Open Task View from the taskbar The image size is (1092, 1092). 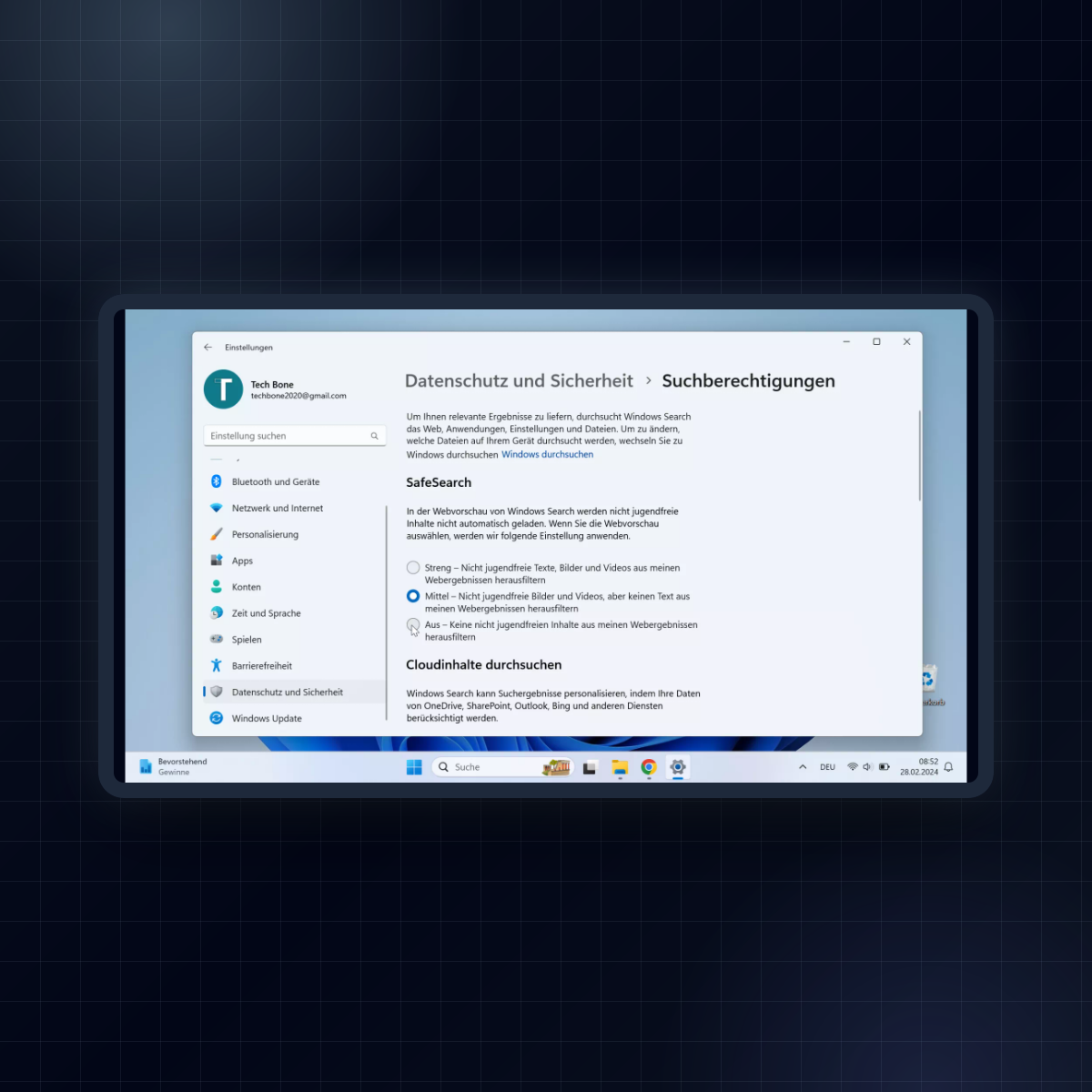point(590,767)
